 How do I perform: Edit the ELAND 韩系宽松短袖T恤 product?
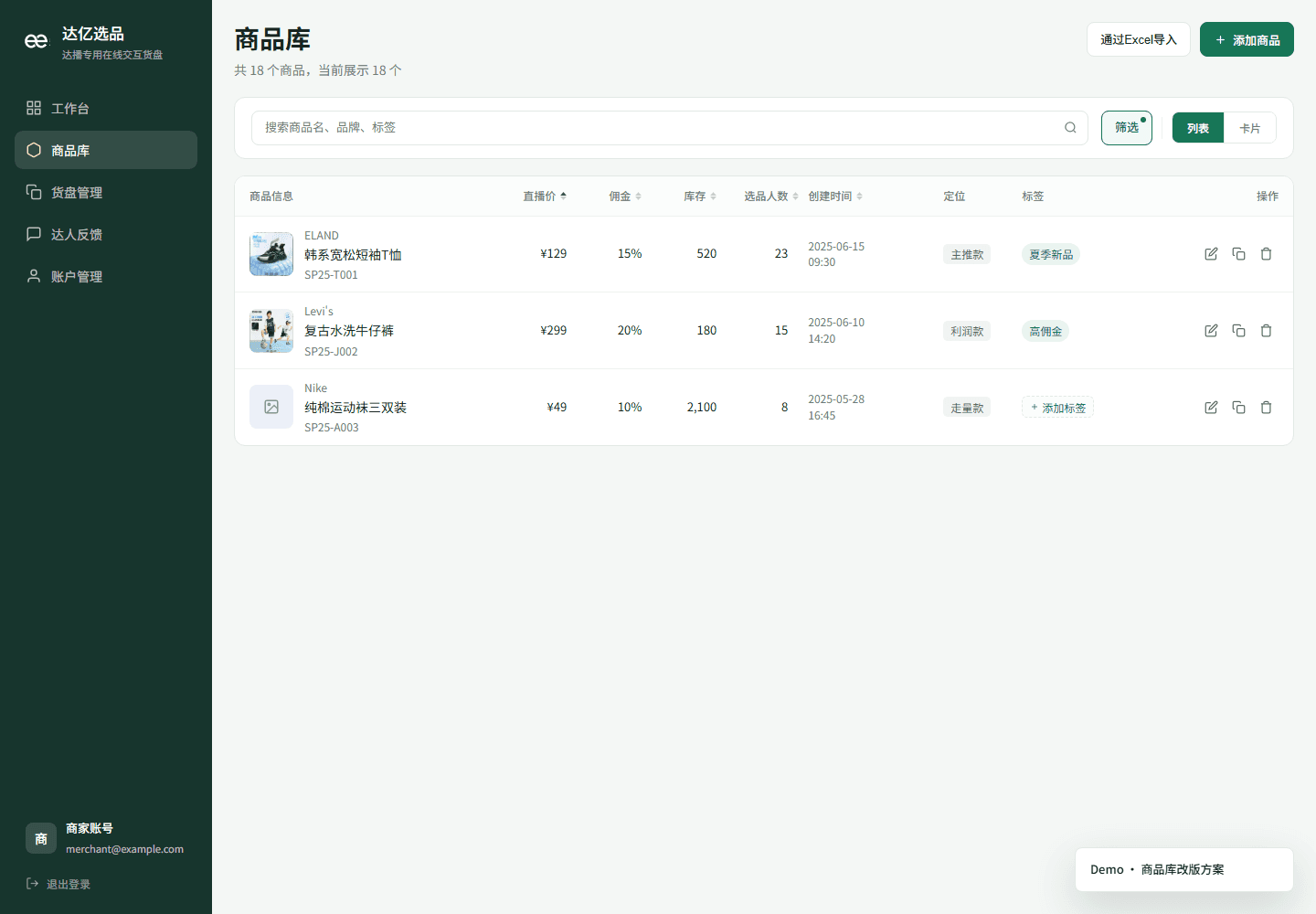[x=1211, y=254]
